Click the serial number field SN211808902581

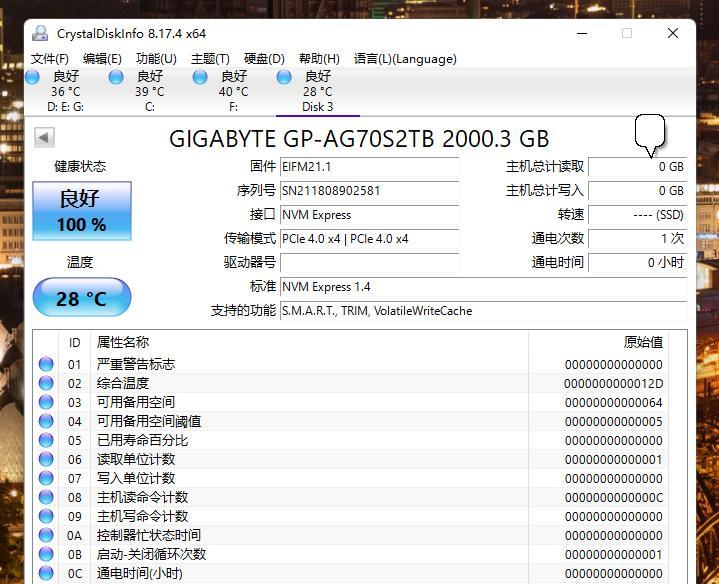(370, 191)
